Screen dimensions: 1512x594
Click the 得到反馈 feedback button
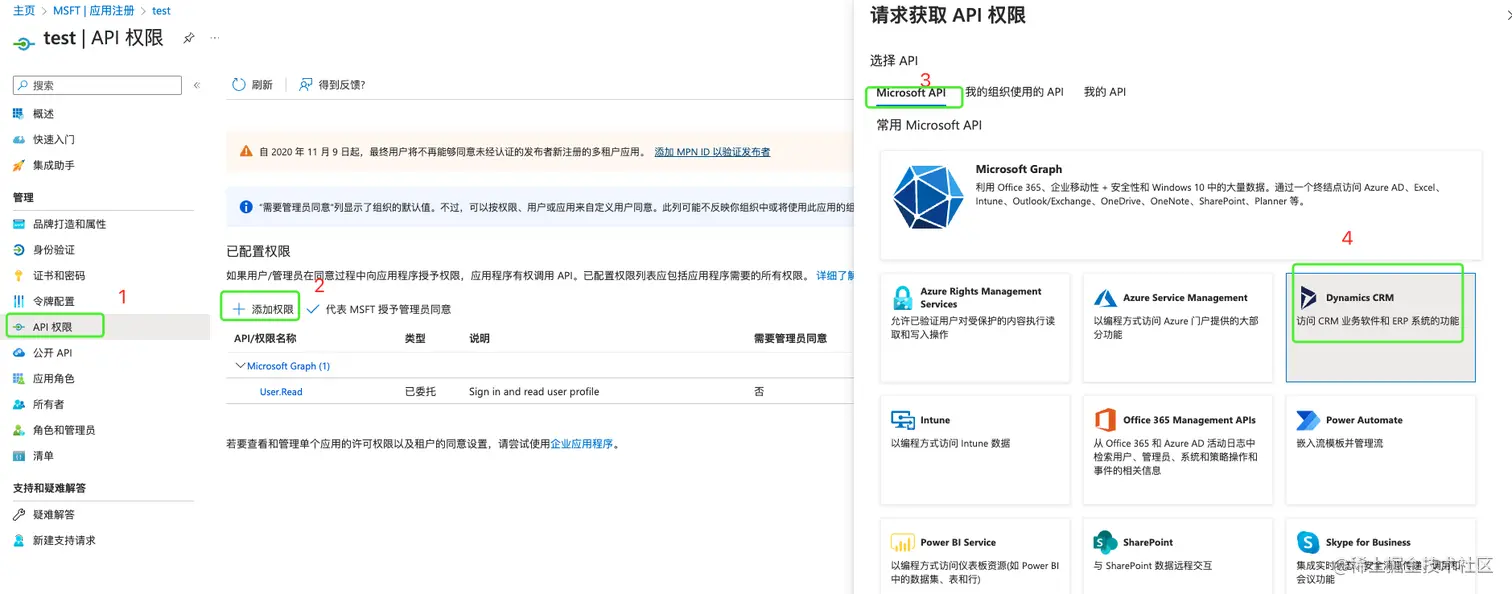pos(332,85)
